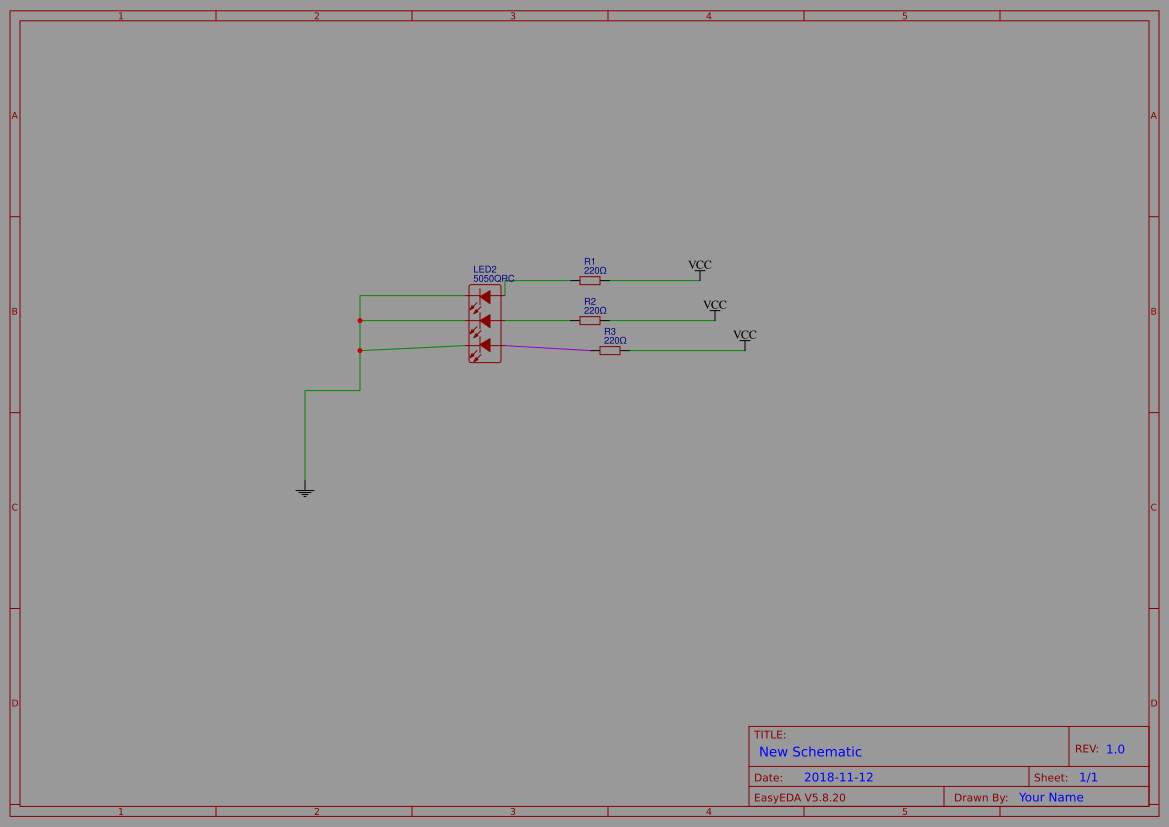This screenshot has height=827, width=1169.
Task: Click the 2018-11-12 date field
Action: click(839, 776)
